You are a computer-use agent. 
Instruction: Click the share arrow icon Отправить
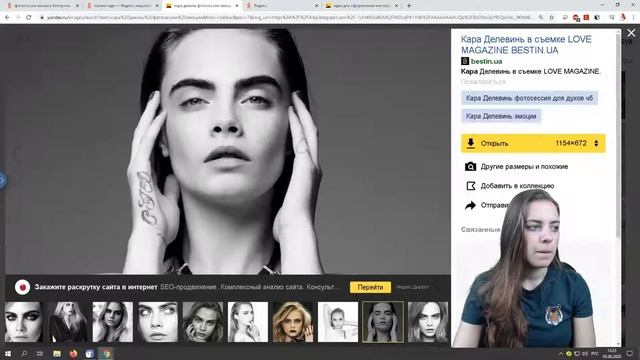[x=470, y=205]
